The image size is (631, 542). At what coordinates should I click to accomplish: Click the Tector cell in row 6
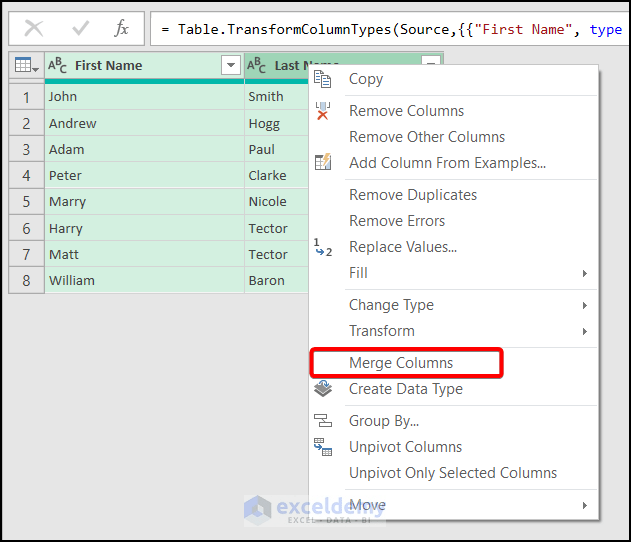pyautogui.click(x=277, y=228)
